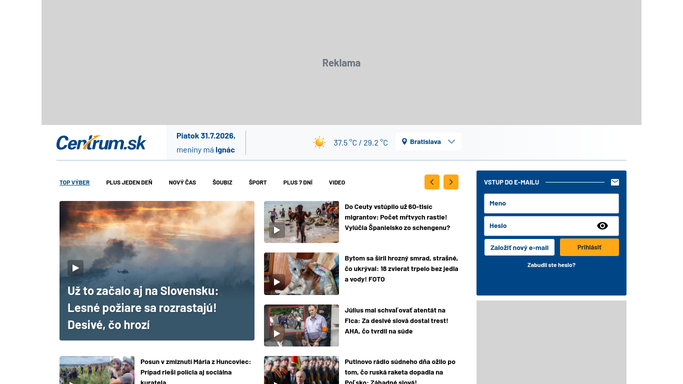Viewport: 683px width, 384px height.
Task: Select the TOP VÝBER tab
Action: coord(74,182)
